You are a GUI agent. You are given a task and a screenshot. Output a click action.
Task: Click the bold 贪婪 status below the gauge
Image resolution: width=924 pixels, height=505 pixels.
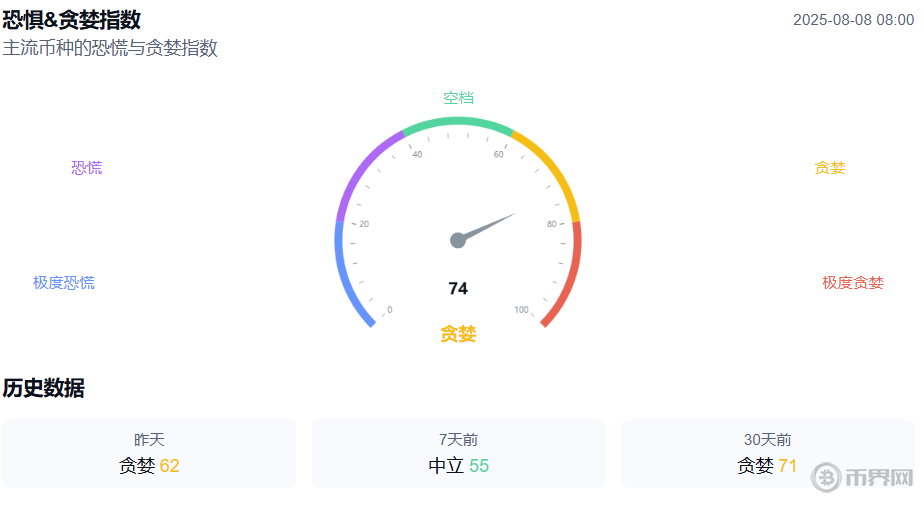458,334
